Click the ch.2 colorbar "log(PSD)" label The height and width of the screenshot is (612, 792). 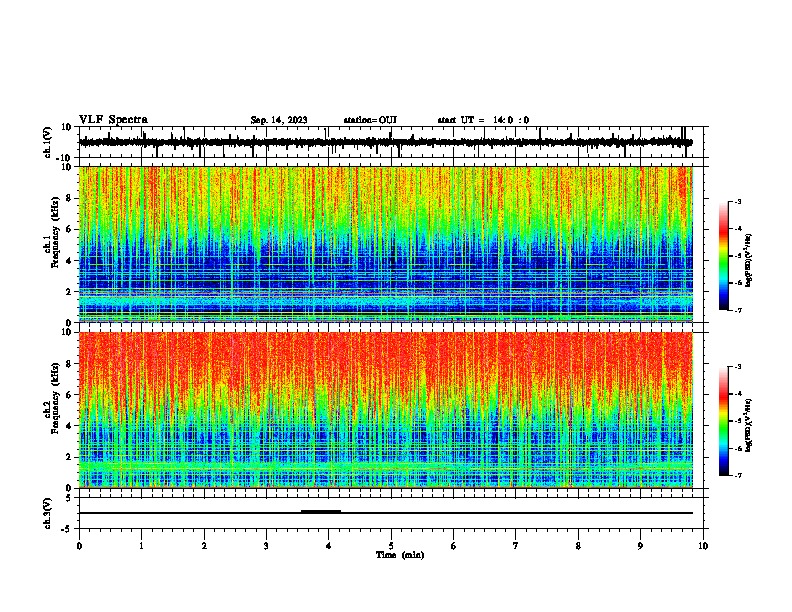pos(748,425)
